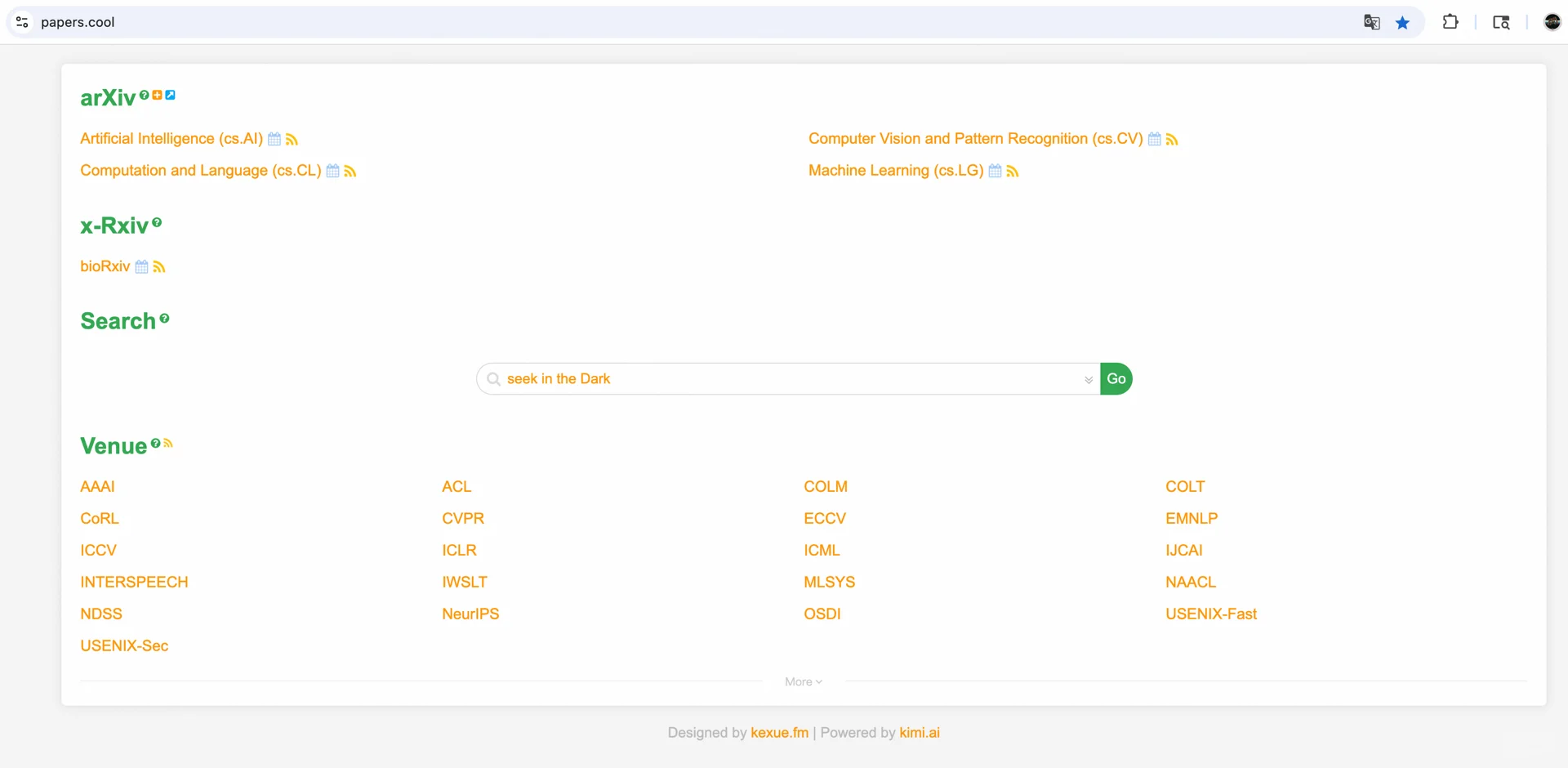Image resolution: width=1568 pixels, height=768 pixels.
Task: Click the magnifier icon in search box
Action: pos(493,379)
